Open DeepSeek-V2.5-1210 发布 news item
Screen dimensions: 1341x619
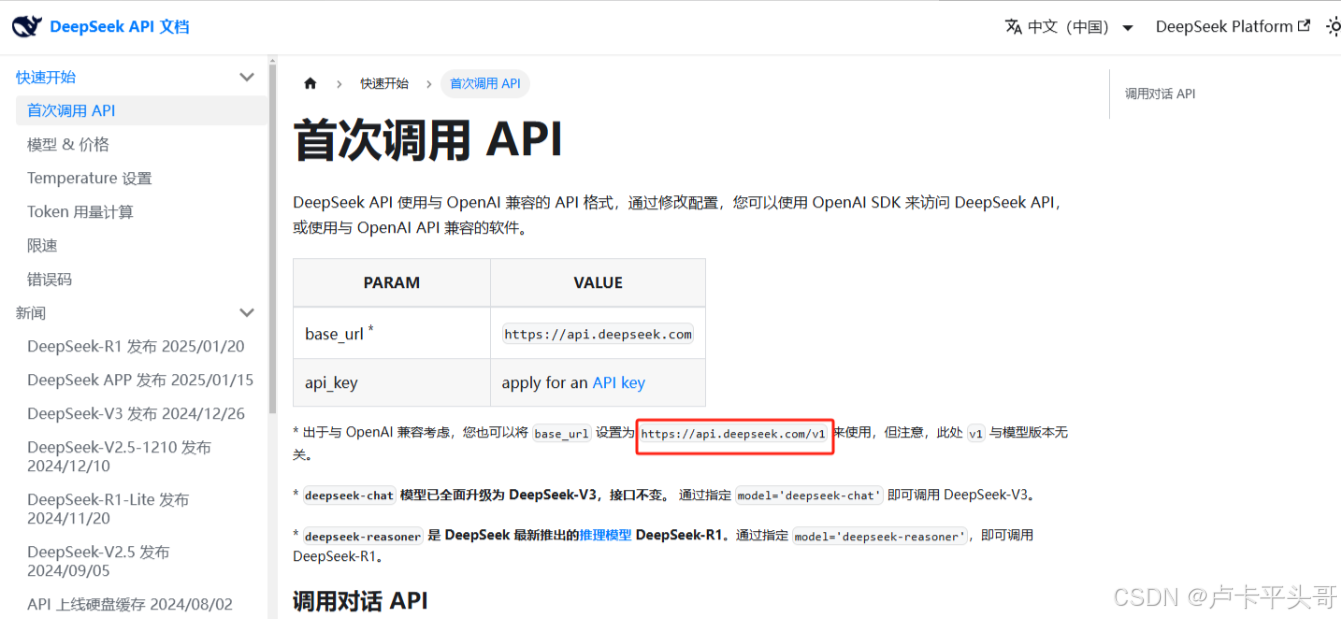pyautogui.click(x=119, y=457)
